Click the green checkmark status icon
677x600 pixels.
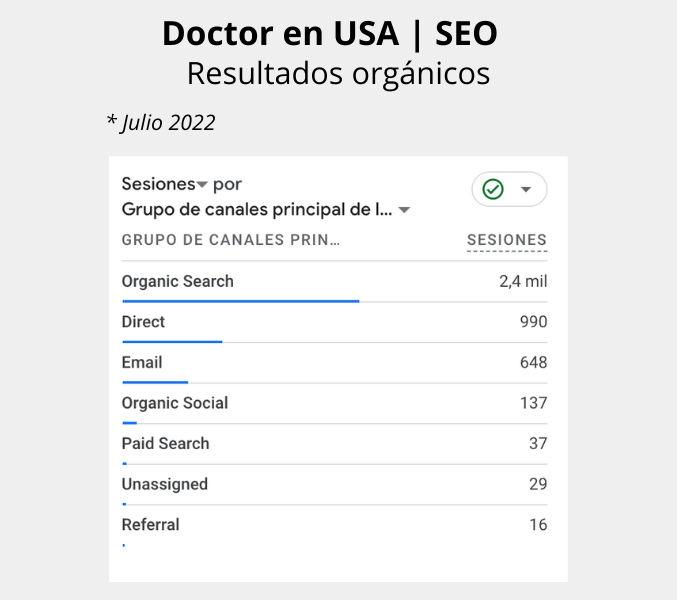point(493,189)
